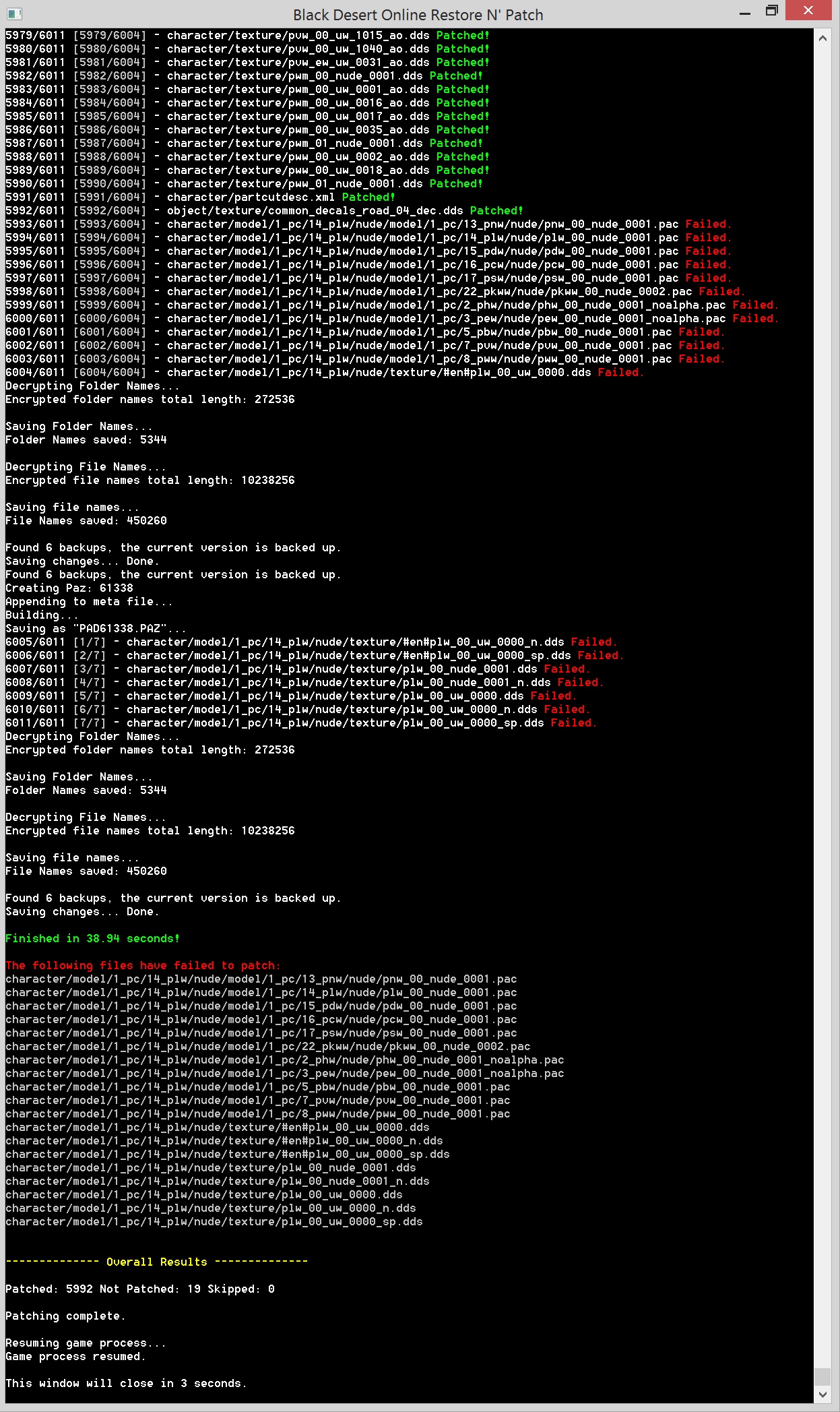Click the "Patching complete." line
Viewport: 840px width, 1412px height.
[65, 1316]
